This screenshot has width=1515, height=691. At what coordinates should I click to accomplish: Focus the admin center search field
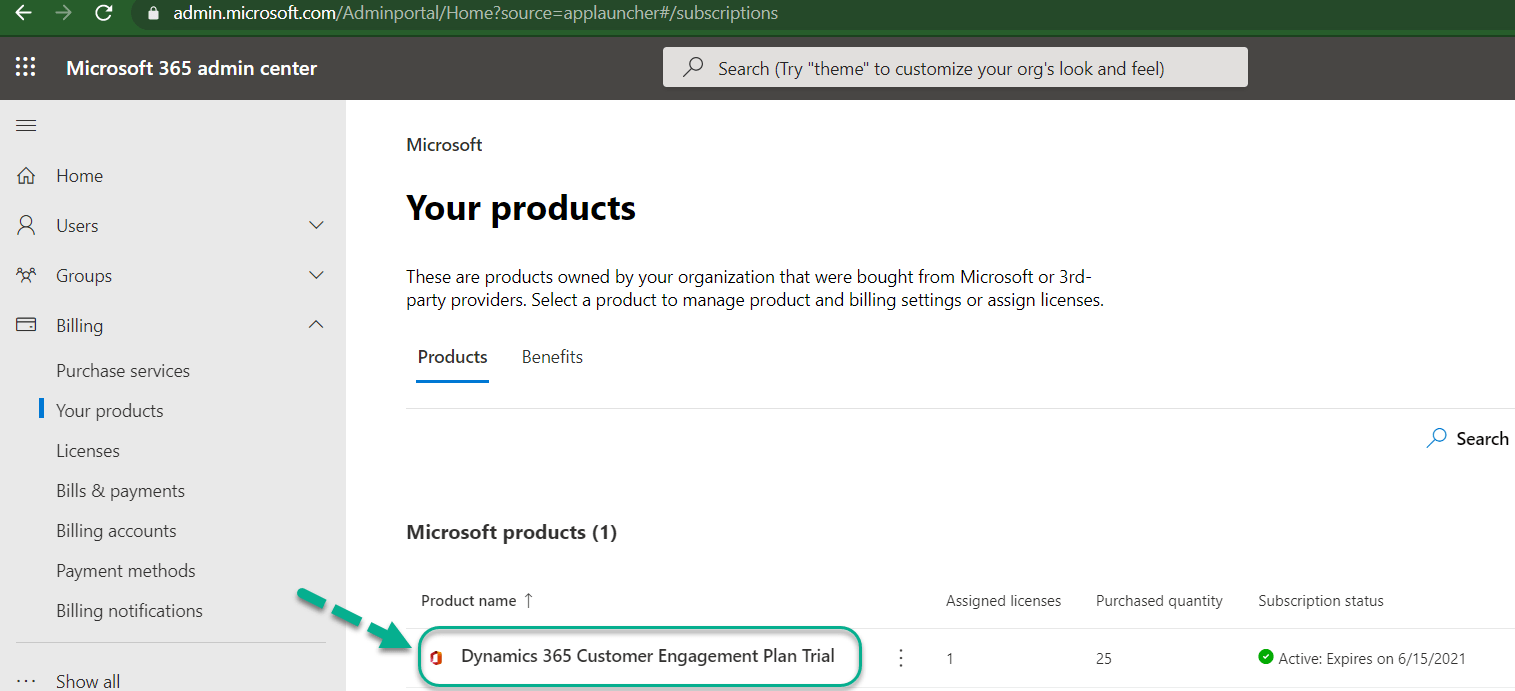955,68
